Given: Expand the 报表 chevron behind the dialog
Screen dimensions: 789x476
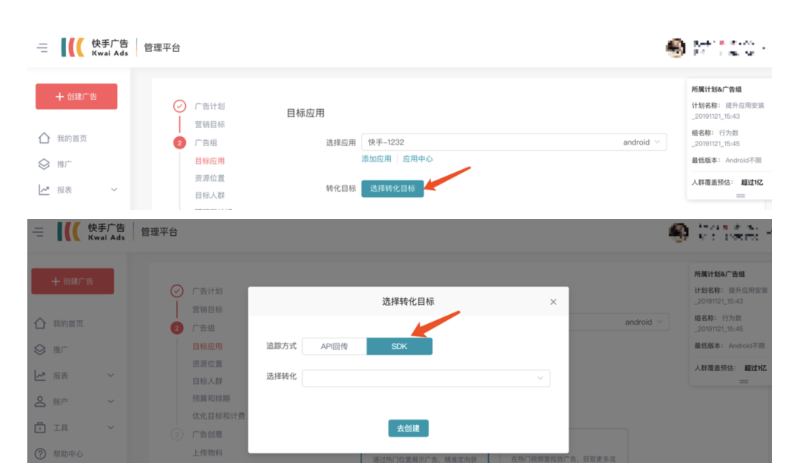Looking at the screenshot, I should [x=111, y=375].
